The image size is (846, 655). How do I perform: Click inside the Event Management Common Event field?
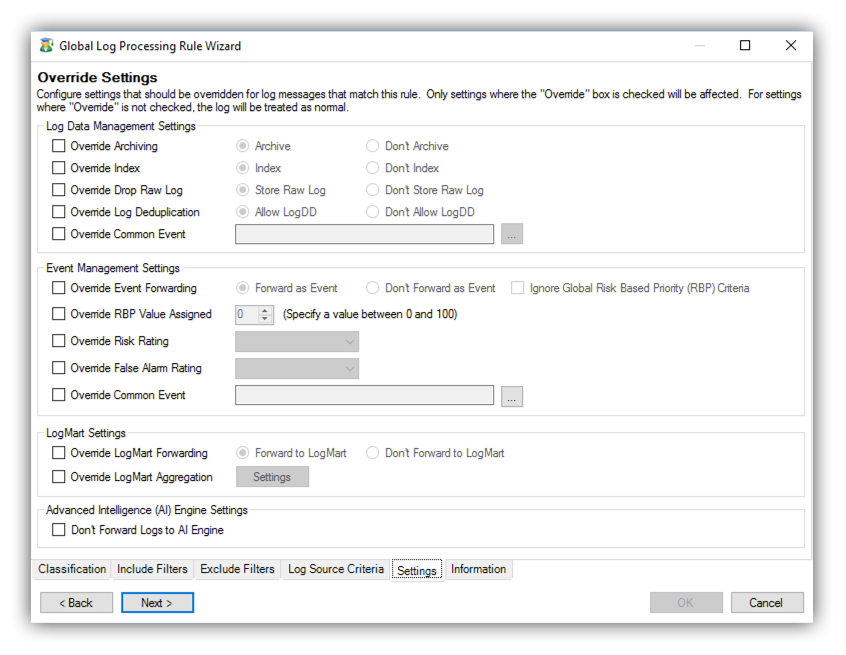pos(364,396)
